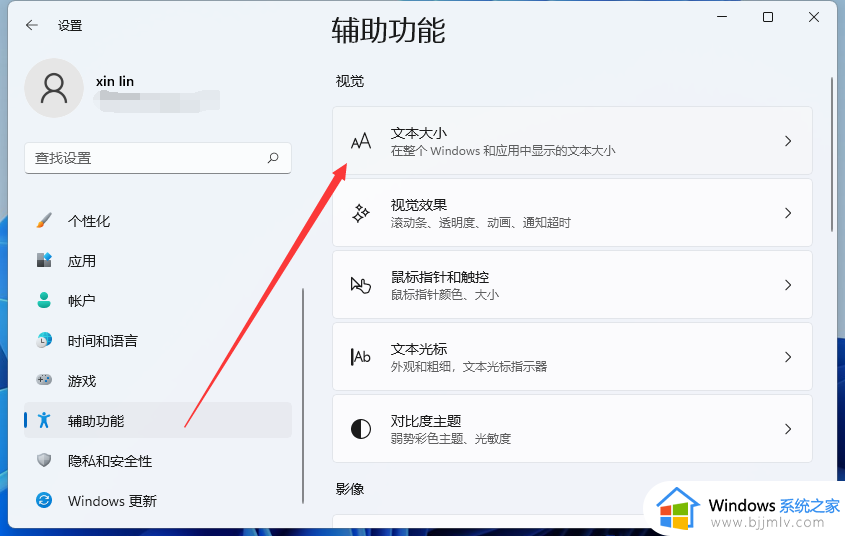Click the 游戏 gamepad icon
Image resolution: width=845 pixels, height=536 pixels.
coord(44,380)
